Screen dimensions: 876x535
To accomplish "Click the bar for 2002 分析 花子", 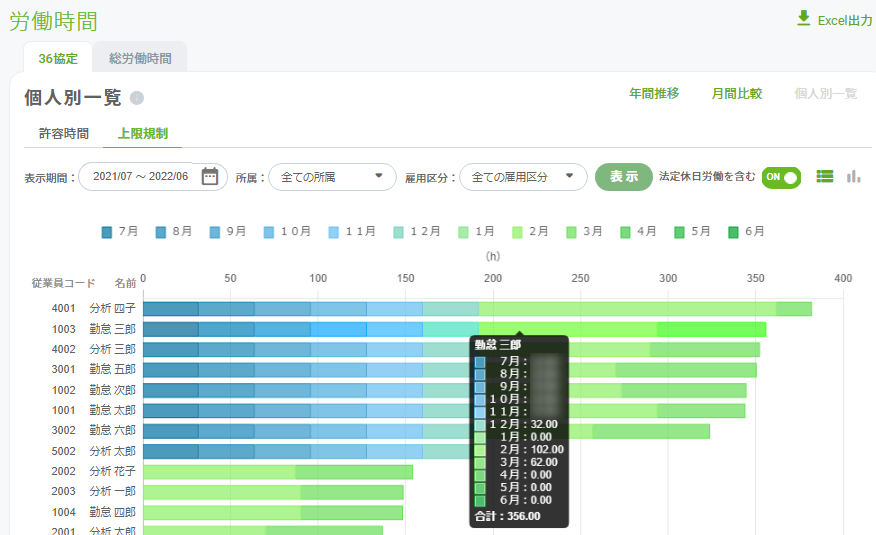I will point(278,472).
